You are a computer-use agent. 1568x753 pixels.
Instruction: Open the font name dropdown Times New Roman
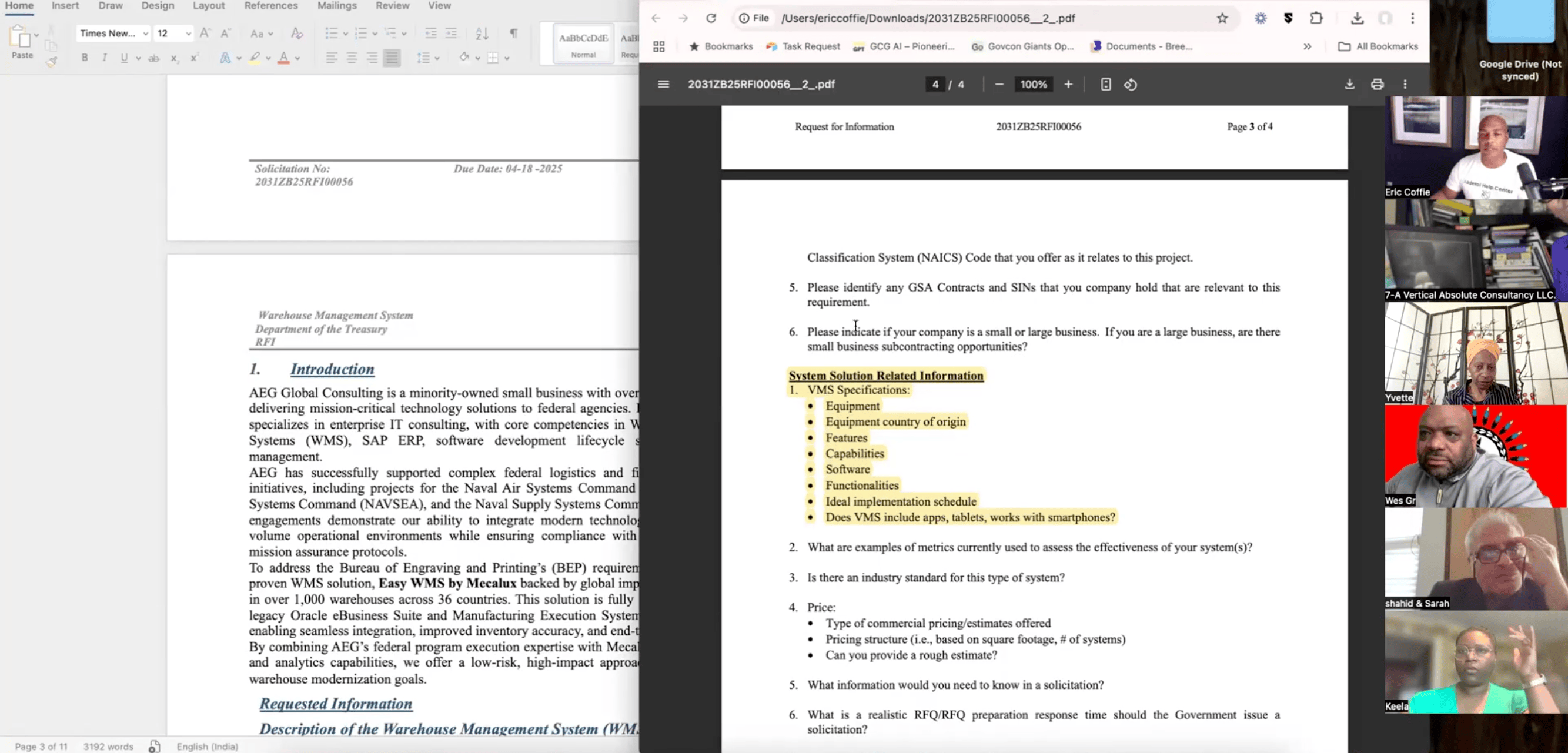tap(145, 34)
